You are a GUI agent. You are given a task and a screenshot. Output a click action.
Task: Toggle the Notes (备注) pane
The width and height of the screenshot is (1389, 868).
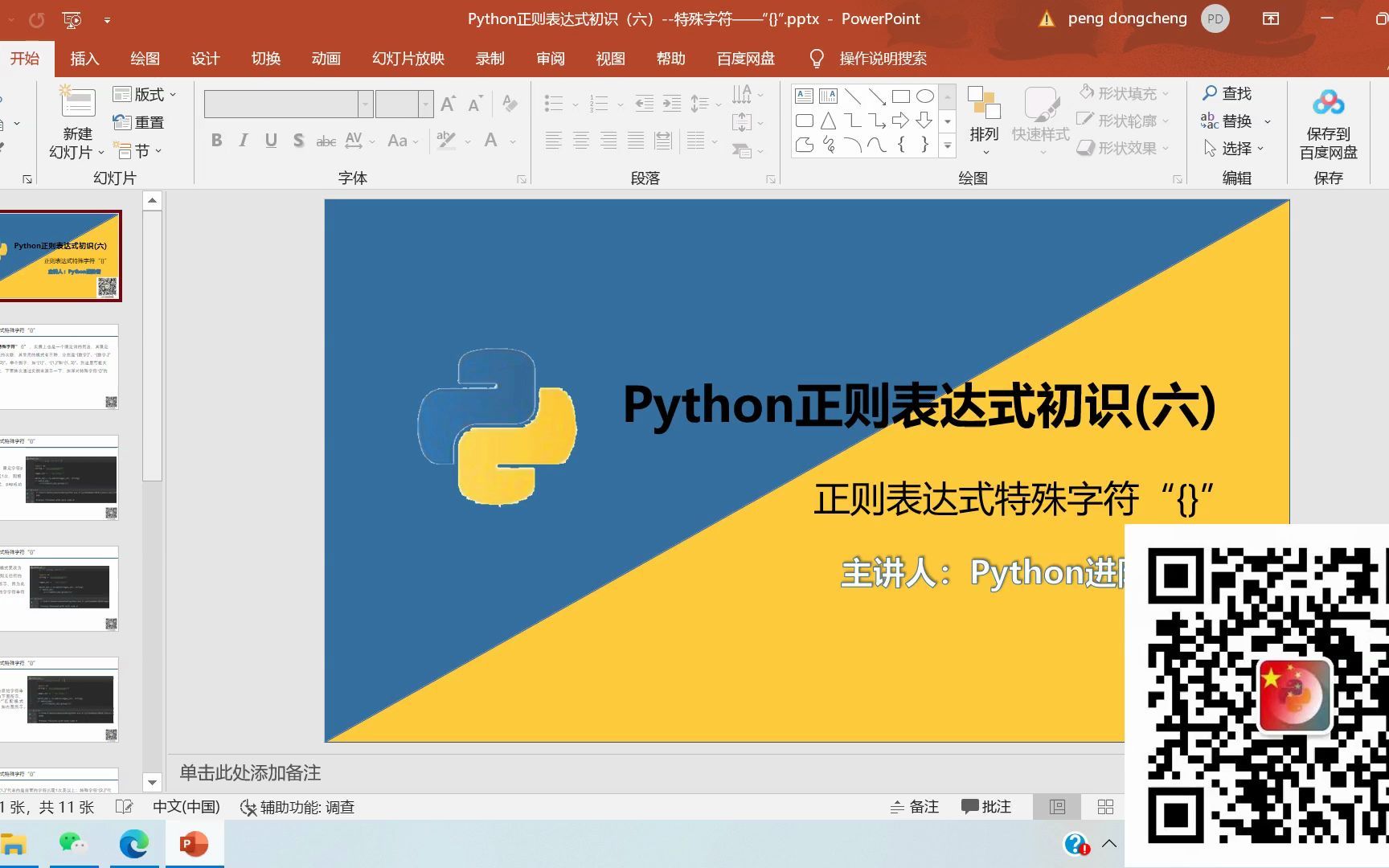915,806
